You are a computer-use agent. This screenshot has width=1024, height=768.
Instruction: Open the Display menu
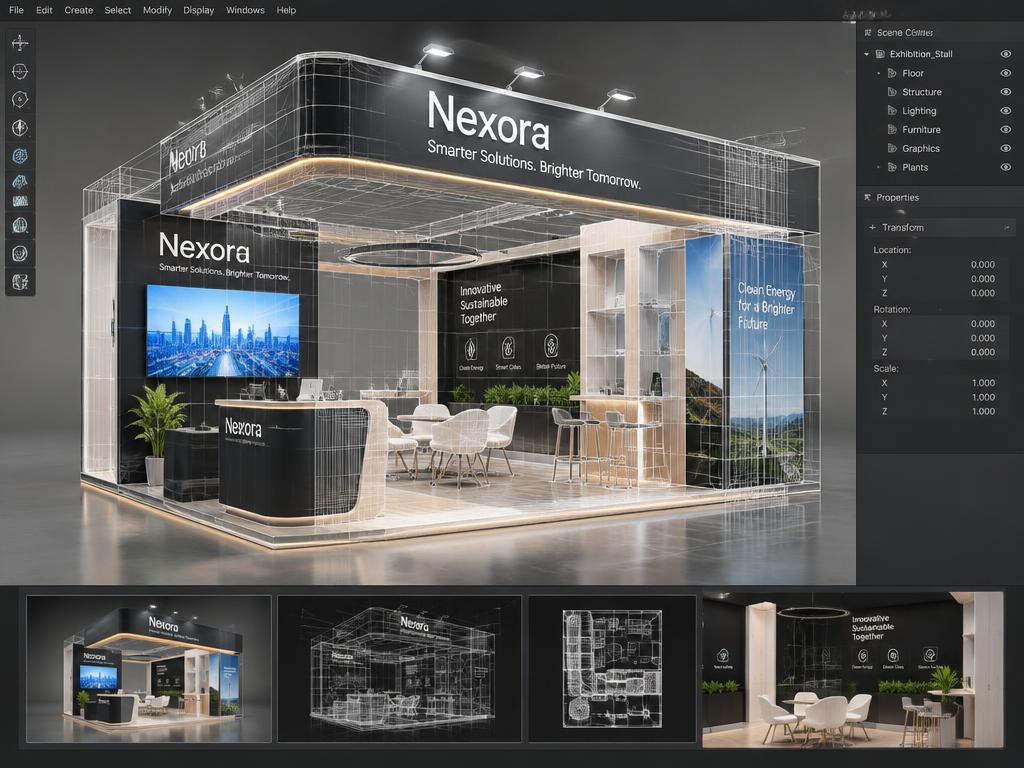point(199,10)
